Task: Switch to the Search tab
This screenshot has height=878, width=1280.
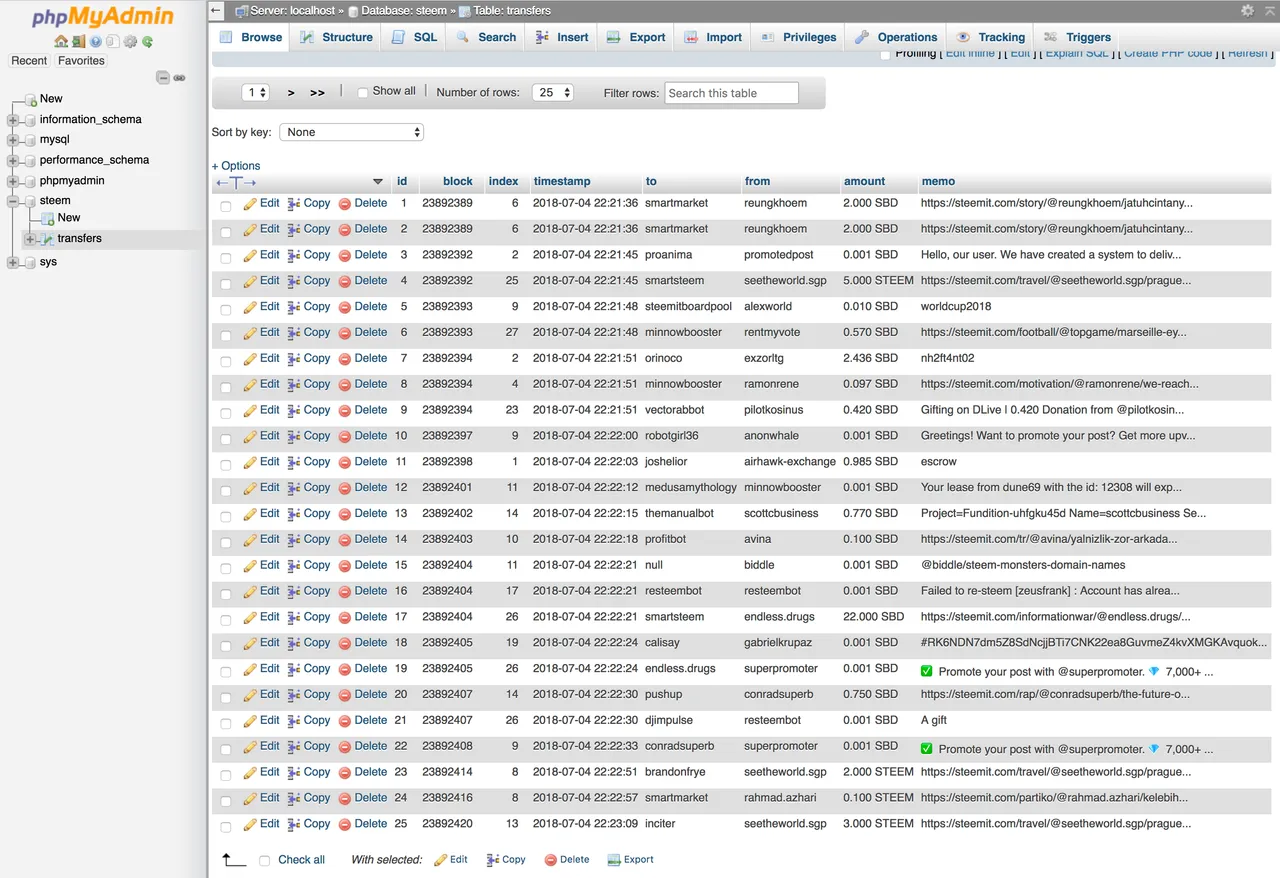Action: coord(486,37)
